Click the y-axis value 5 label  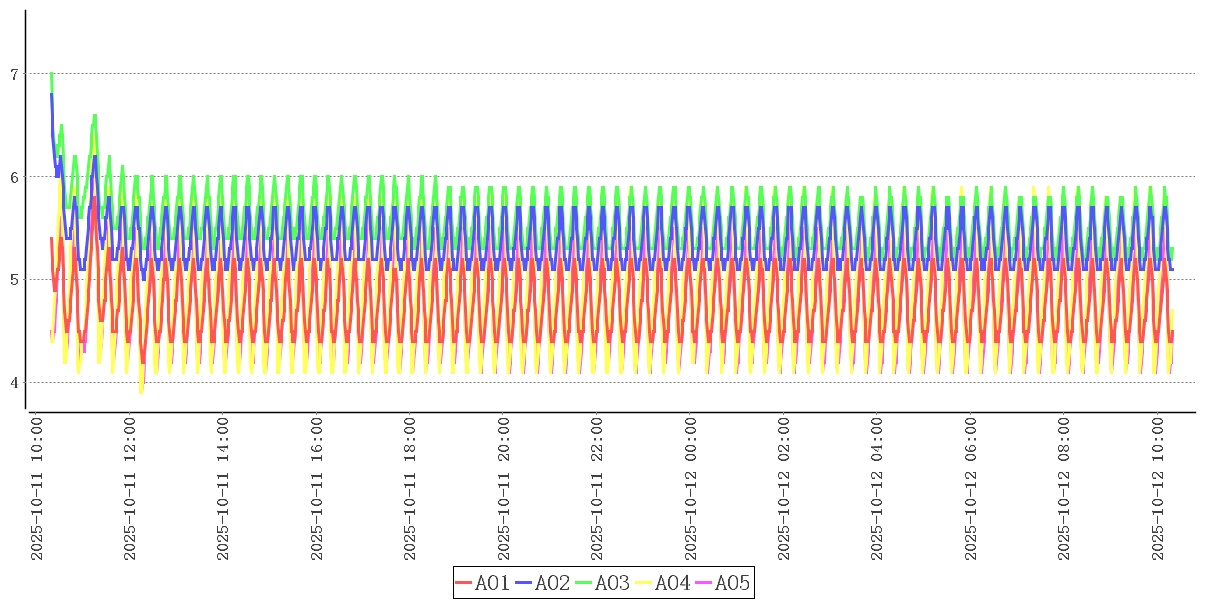(x=14, y=280)
